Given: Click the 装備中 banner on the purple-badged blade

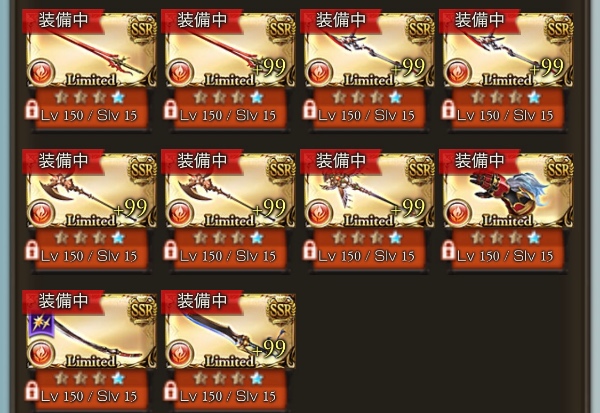Looking at the screenshot, I should 63,302.
